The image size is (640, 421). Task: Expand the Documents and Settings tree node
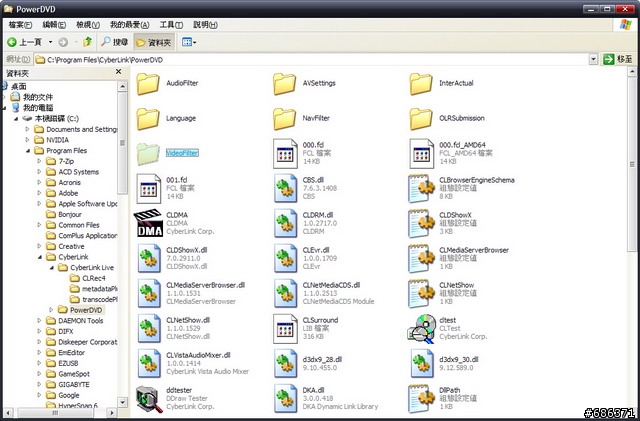(28, 129)
